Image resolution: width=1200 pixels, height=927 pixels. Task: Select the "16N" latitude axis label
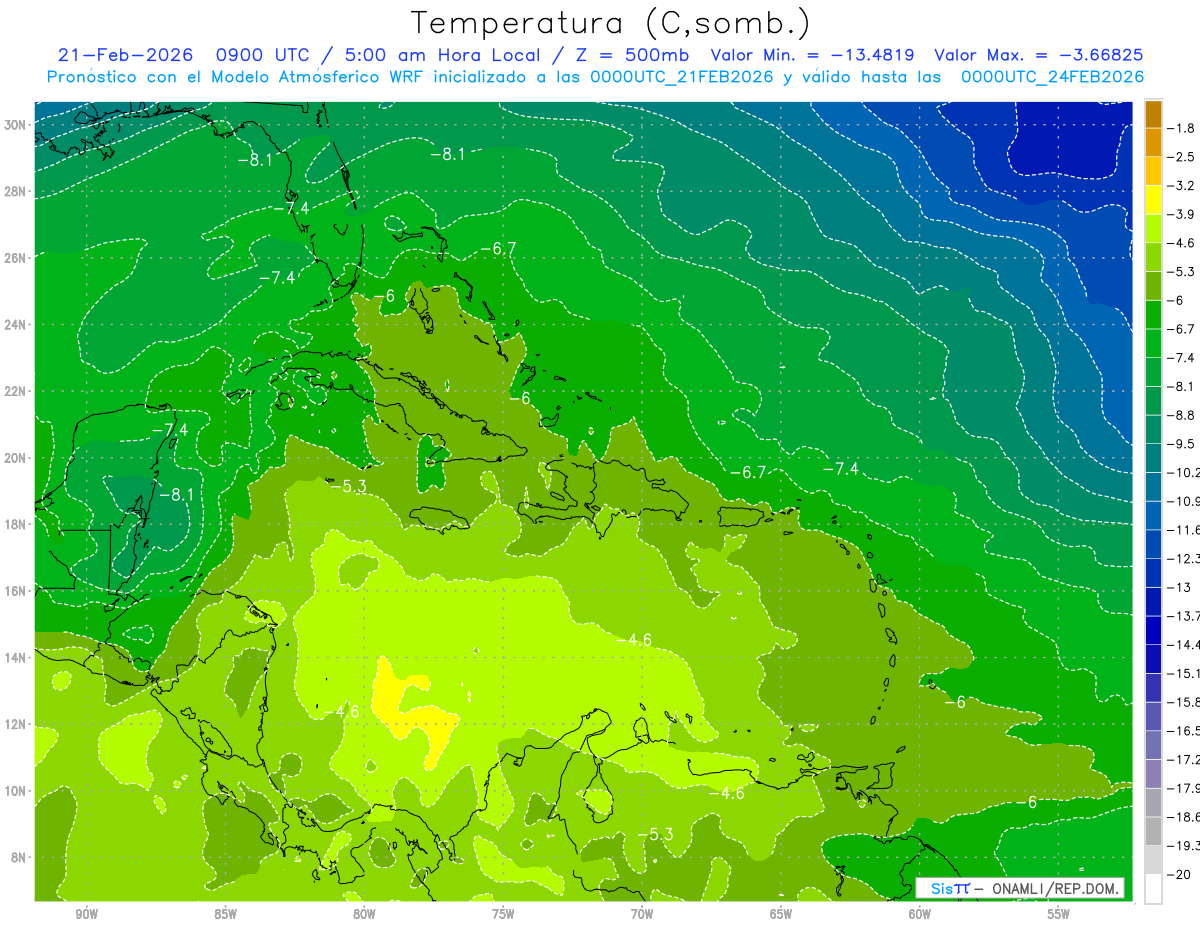(16, 591)
